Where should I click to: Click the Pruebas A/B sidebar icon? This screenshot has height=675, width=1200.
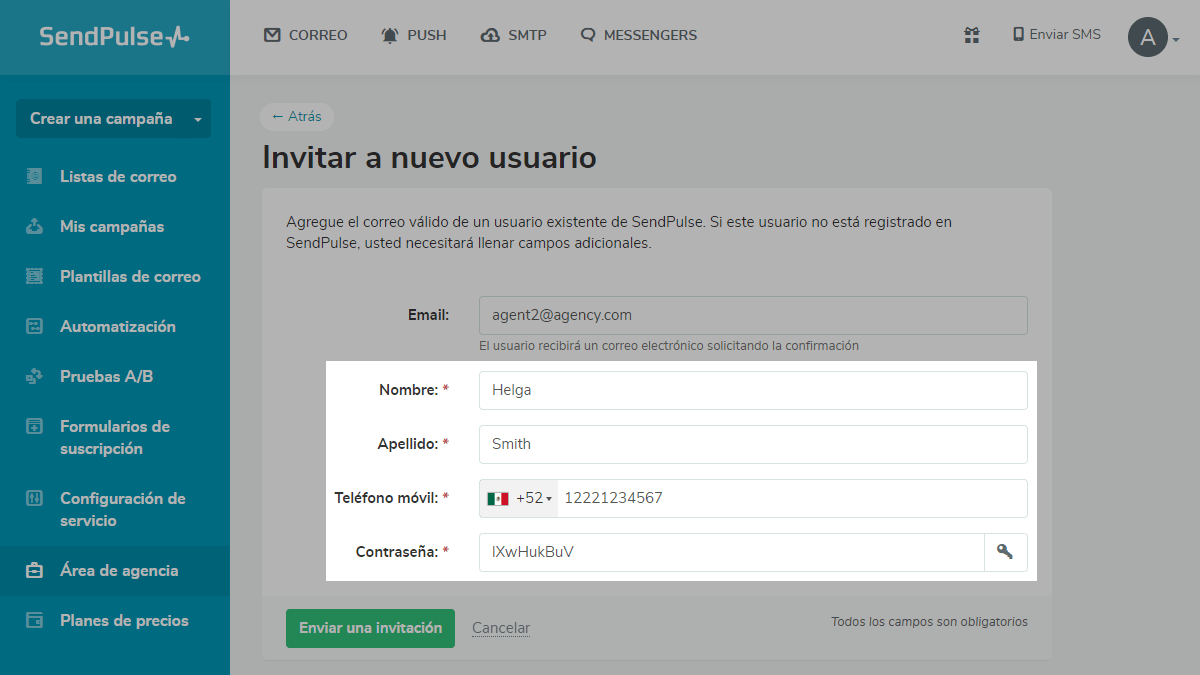[35, 376]
